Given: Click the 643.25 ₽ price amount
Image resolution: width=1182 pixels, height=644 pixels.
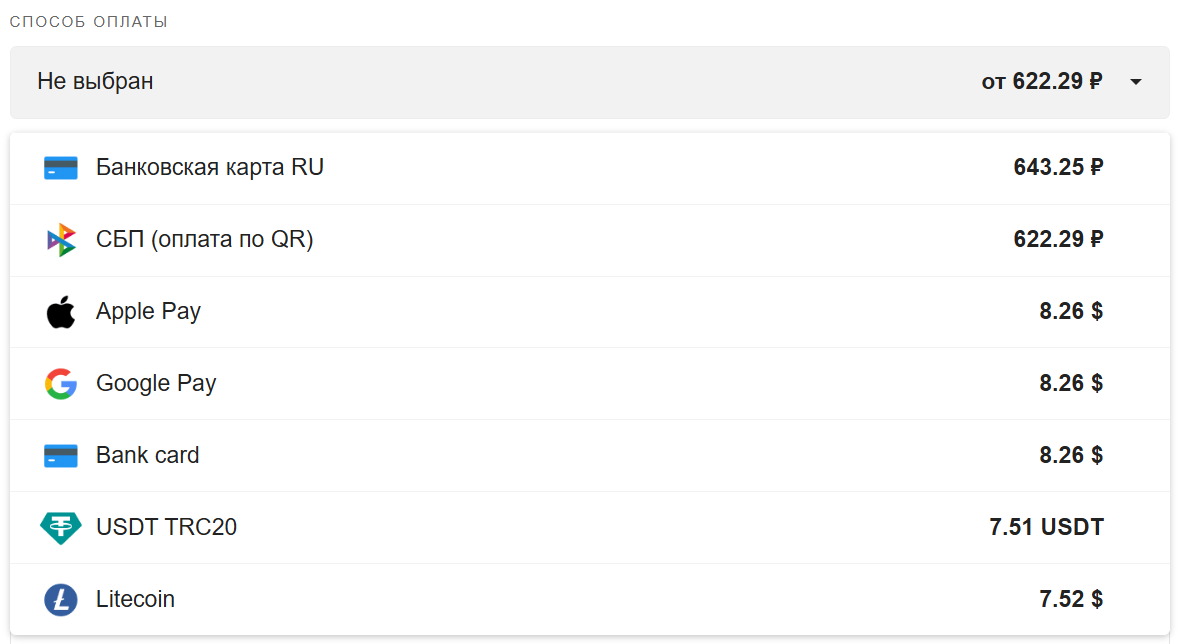Looking at the screenshot, I should [x=1058, y=167].
